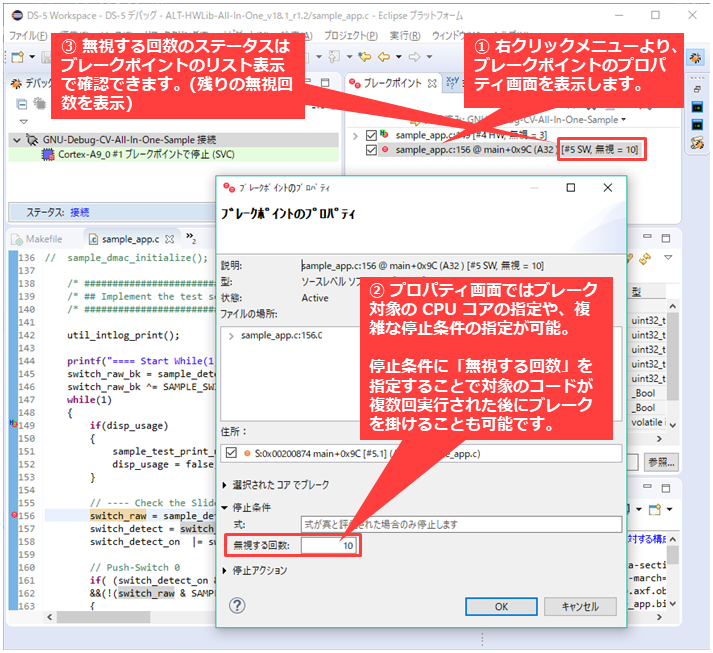Viewport: 713px width, 653px height.
Task: Uncheck the #4 HW breakpoint checkbox
Action: point(372,135)
